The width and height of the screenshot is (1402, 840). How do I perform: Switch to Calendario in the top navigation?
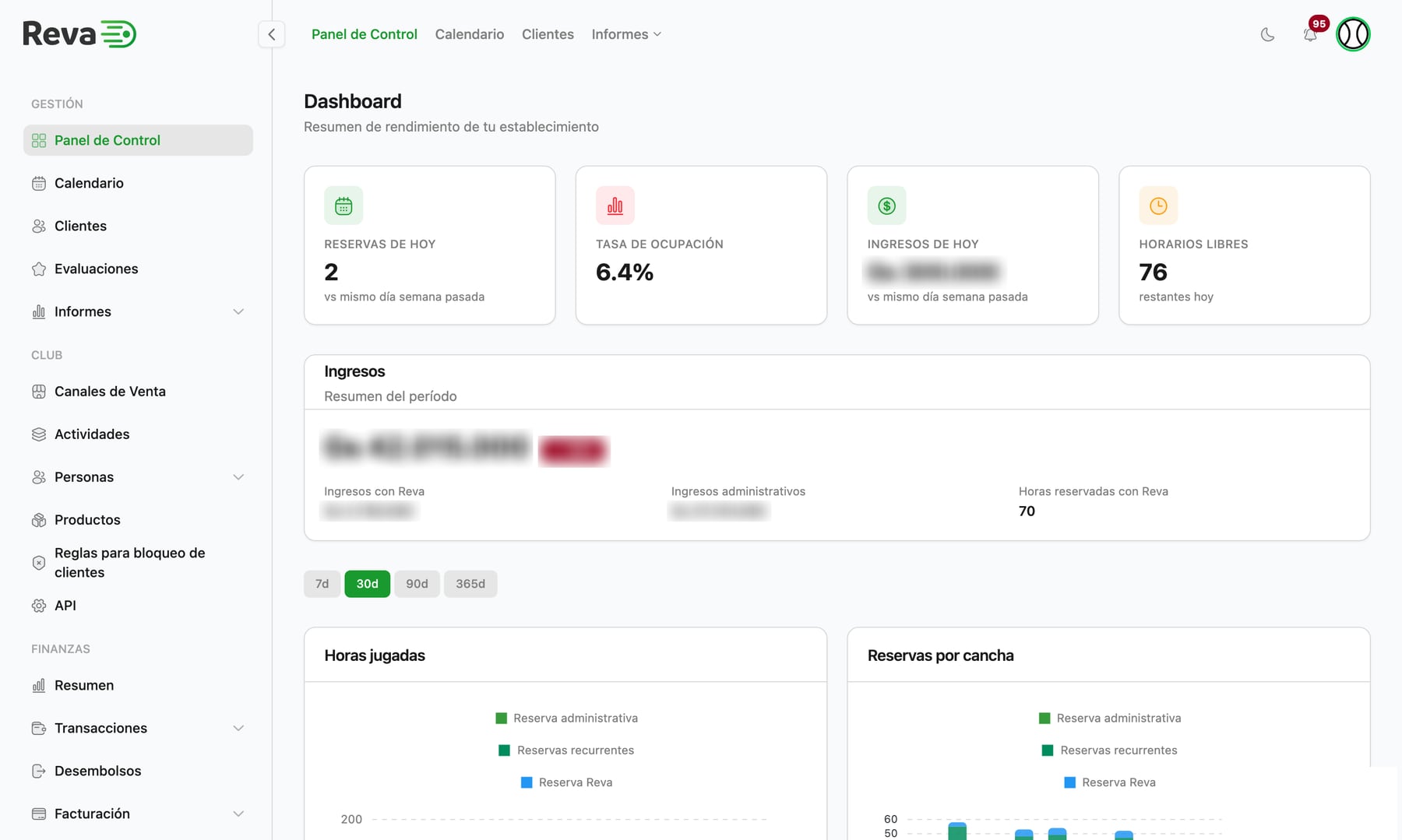(470, 34)
